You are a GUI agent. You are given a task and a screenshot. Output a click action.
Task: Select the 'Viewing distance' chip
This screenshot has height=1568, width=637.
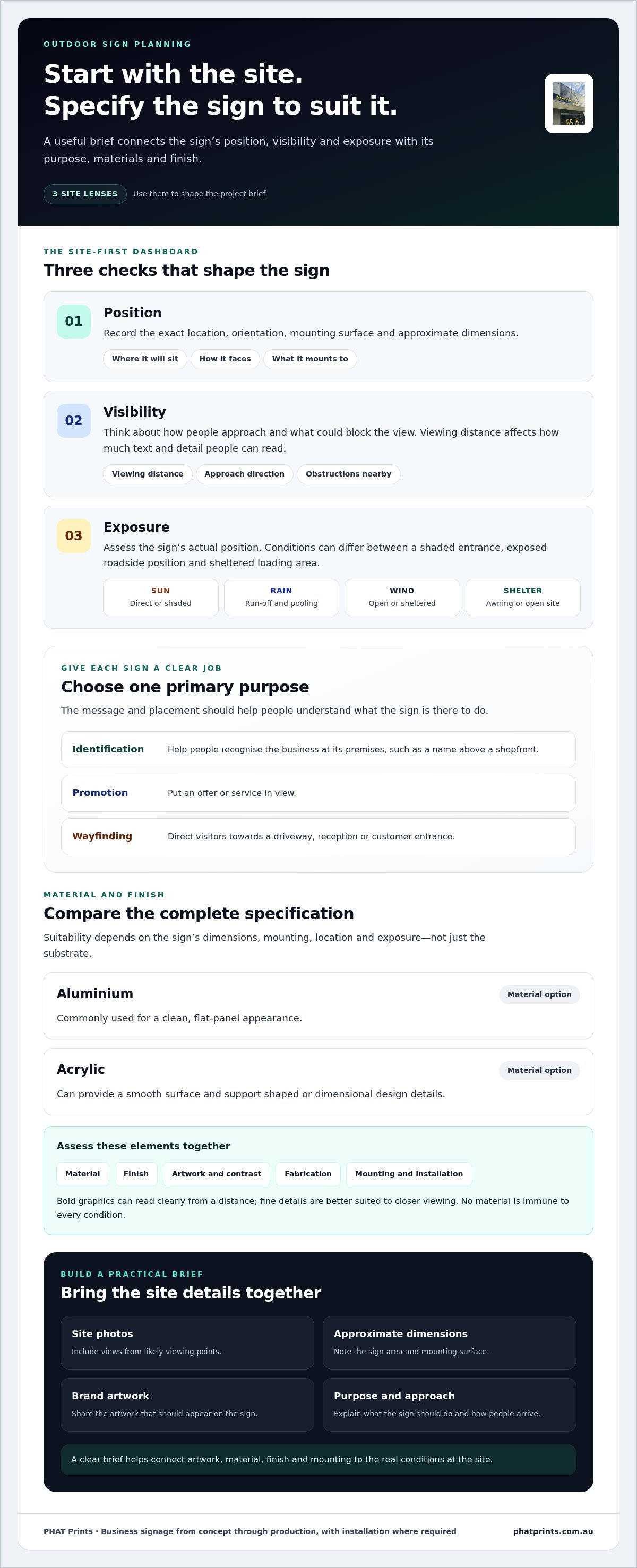pos(148,474)
